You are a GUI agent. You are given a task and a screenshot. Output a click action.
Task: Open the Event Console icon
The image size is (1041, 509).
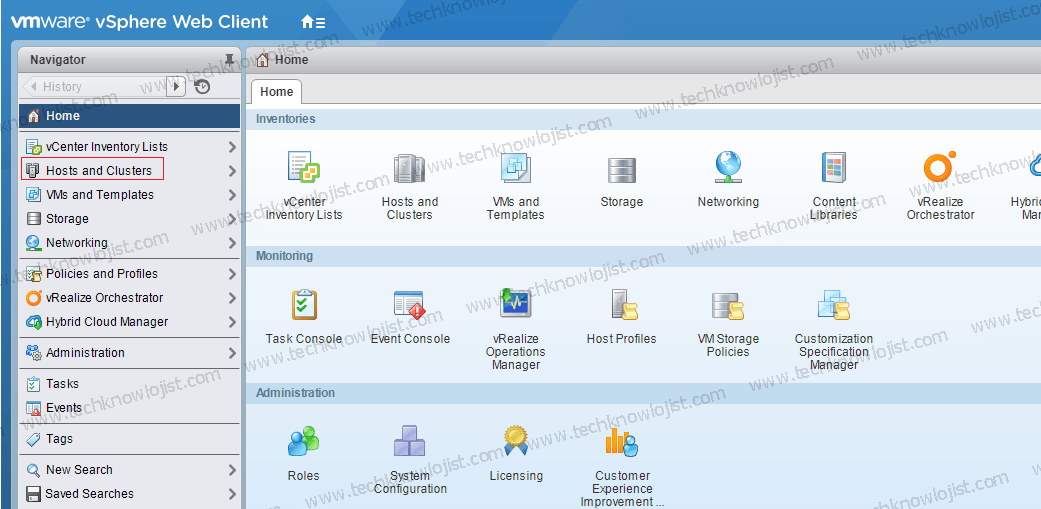pos(409,305)
